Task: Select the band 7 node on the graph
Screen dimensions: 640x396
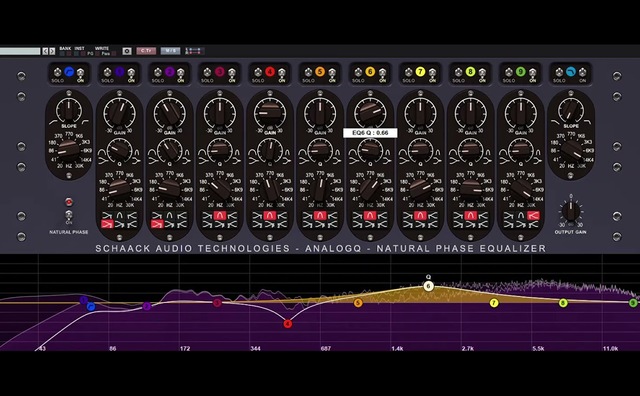Action: [x=494, y=303]
